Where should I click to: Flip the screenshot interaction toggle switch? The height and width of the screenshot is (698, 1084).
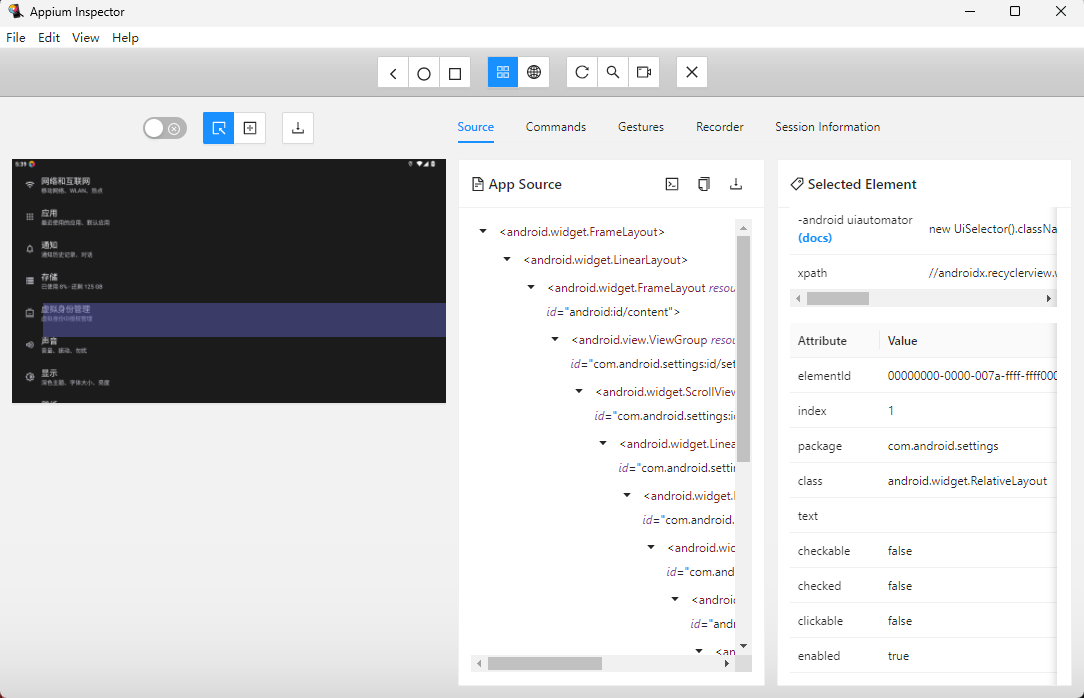[164, 128]
